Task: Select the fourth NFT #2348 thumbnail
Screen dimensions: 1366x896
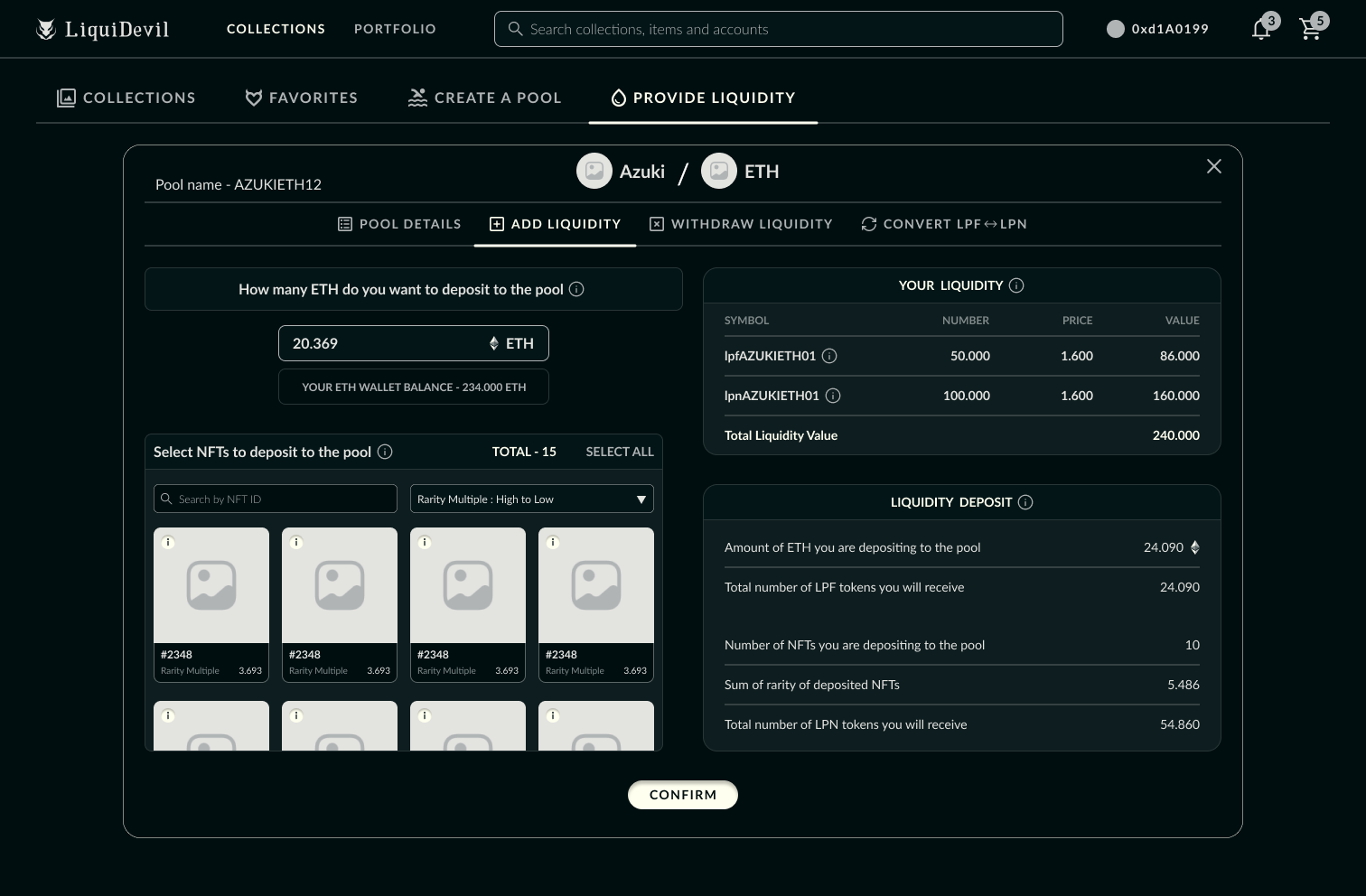Action: pyautogui.click(x=596, y=585)
